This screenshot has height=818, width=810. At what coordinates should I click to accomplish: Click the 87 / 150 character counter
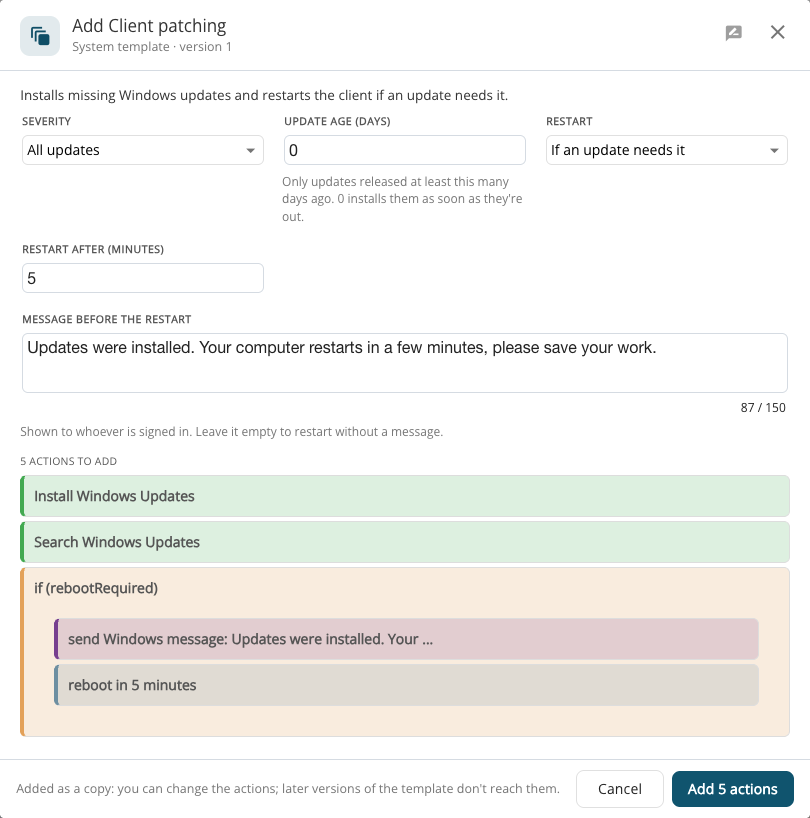coord(763,407)
